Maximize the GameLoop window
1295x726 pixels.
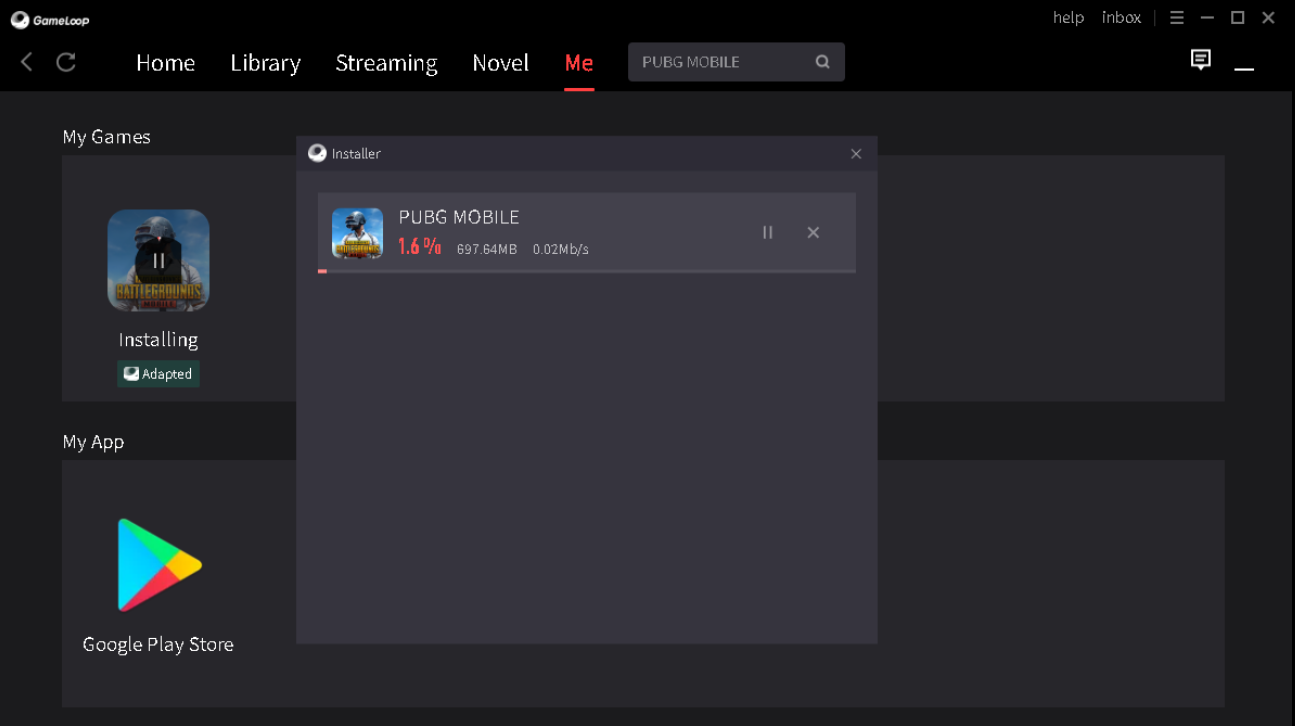point(1237,18)
